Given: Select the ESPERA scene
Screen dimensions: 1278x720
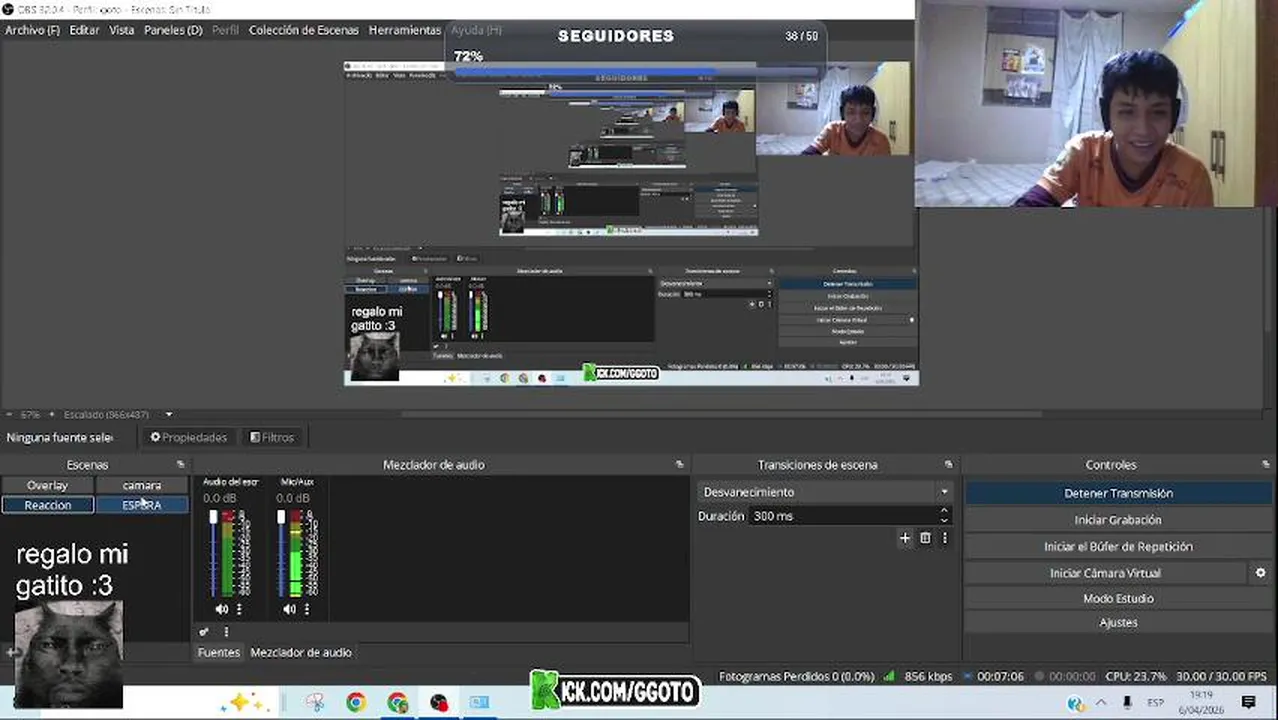Looking at the screenshot, I should coord(141,505).
